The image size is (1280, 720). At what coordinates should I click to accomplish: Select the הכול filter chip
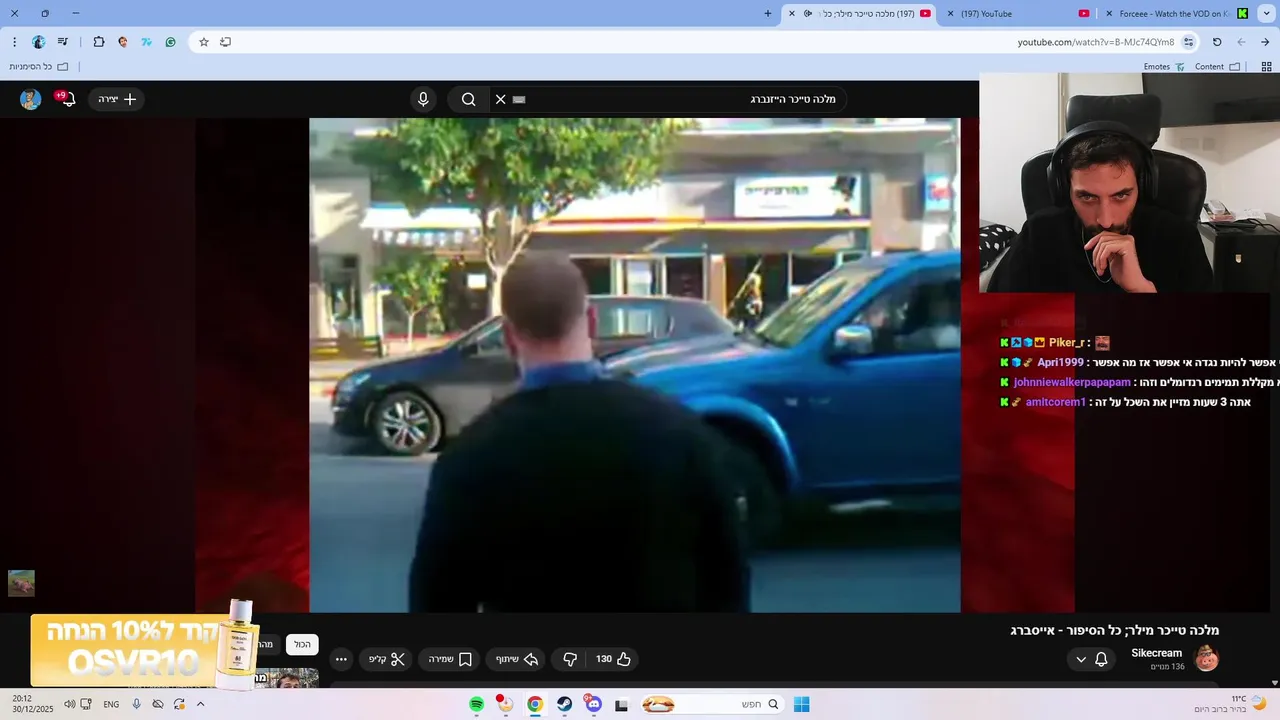pos(302,645)
